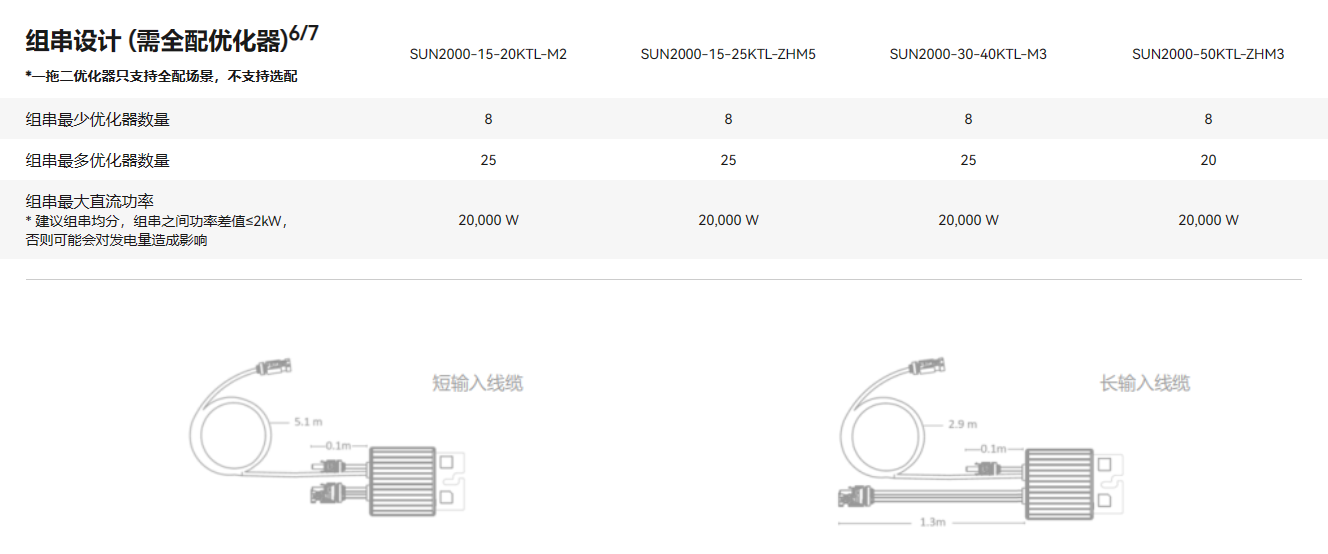The width and height of the screenshot is (1328, 554).
Task: Select the SUN2000-15-25KTL-ZHM5 column header
Action: click(x=728, y=54)
